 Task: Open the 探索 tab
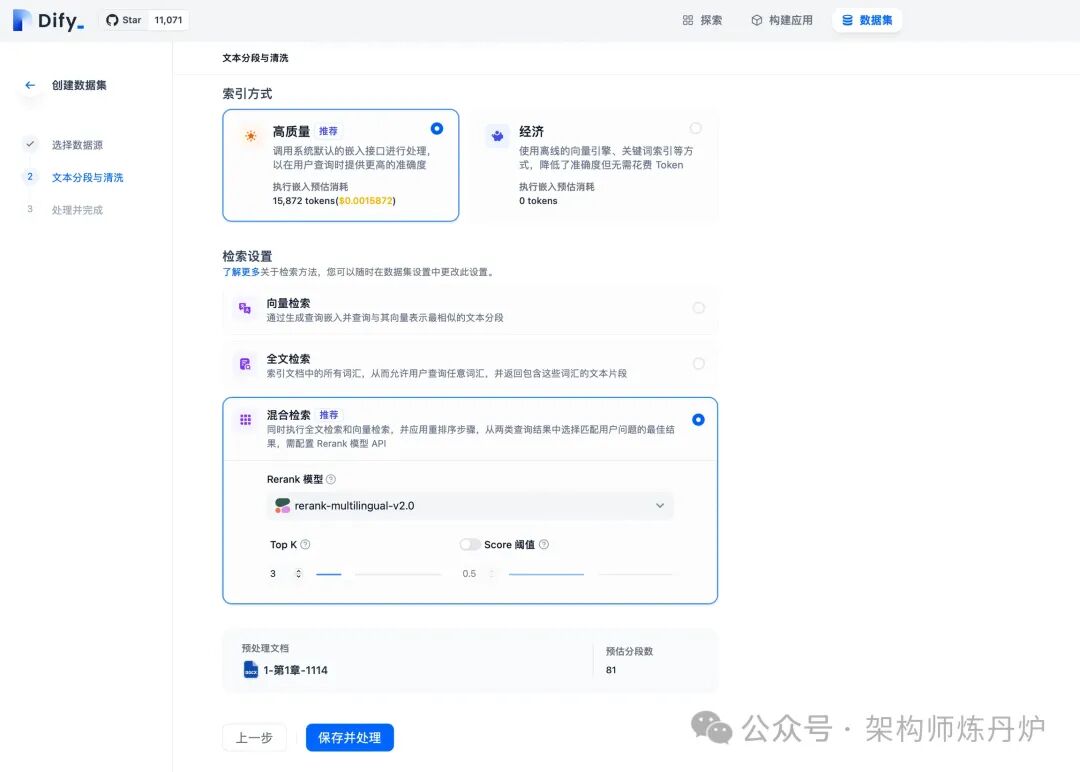702,20
